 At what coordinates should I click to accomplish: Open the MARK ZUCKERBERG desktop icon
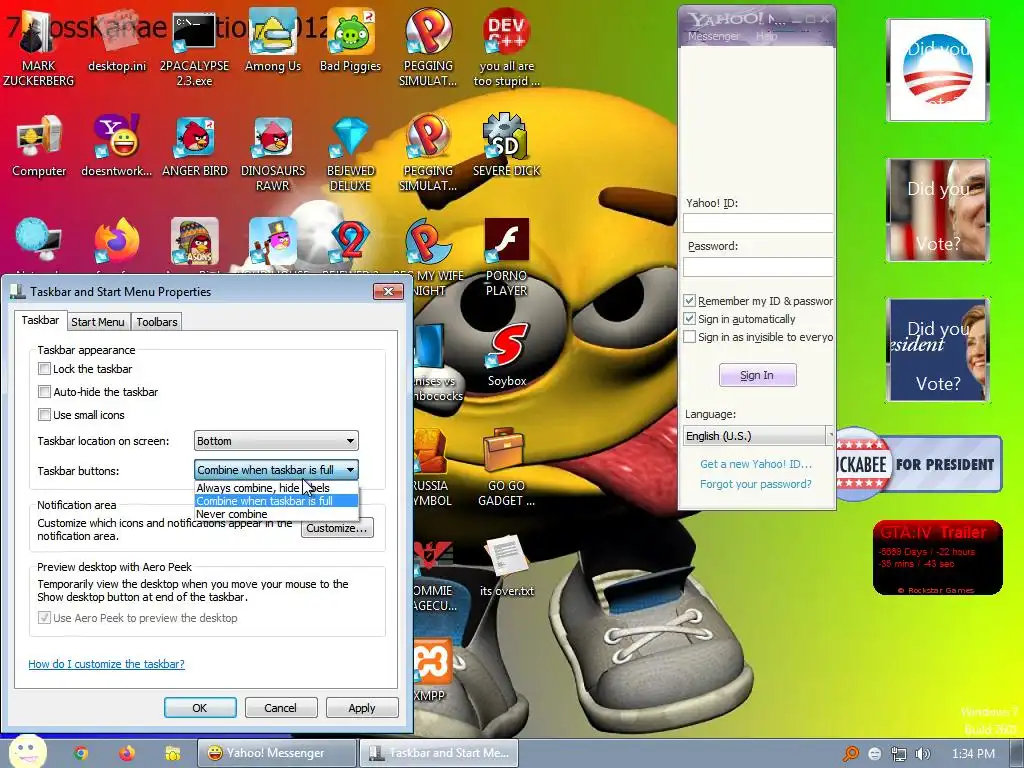coord(39,49)
